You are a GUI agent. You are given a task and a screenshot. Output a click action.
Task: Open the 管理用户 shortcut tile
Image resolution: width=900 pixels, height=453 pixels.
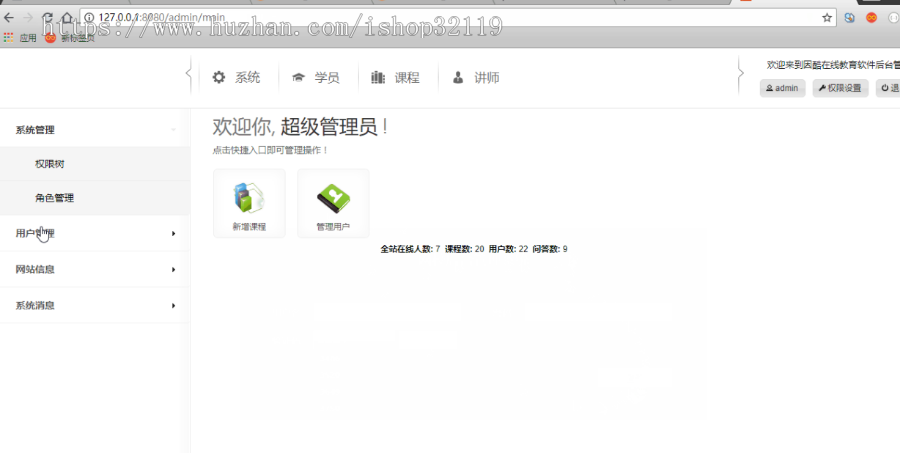click(x=333, y=203)
